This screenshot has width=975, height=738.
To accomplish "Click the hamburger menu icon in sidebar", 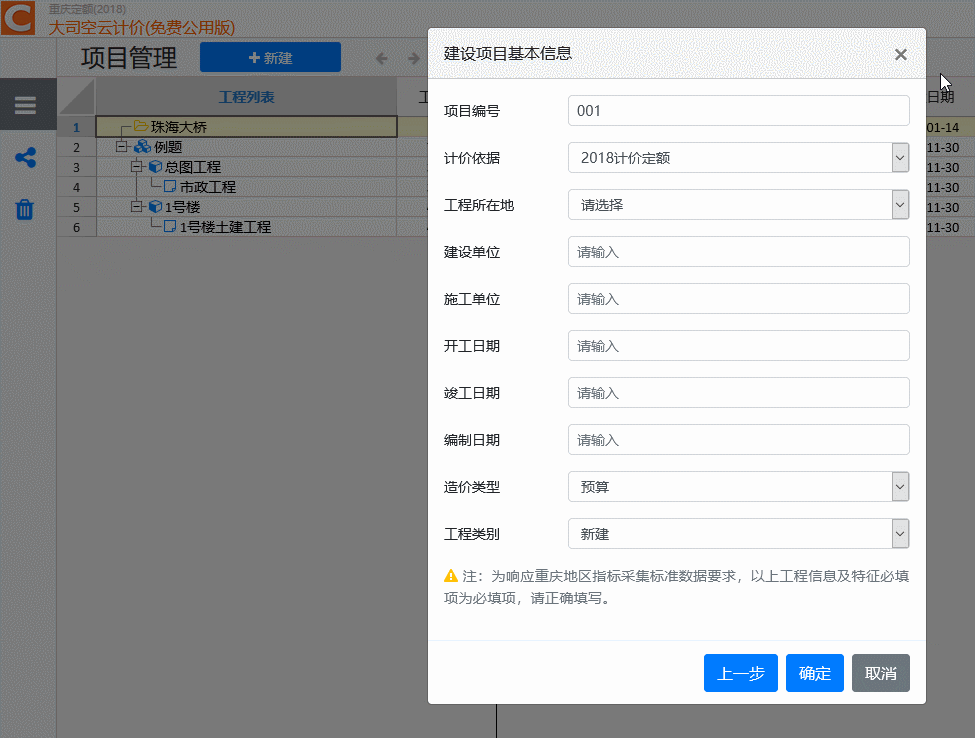I will [25, 105].
